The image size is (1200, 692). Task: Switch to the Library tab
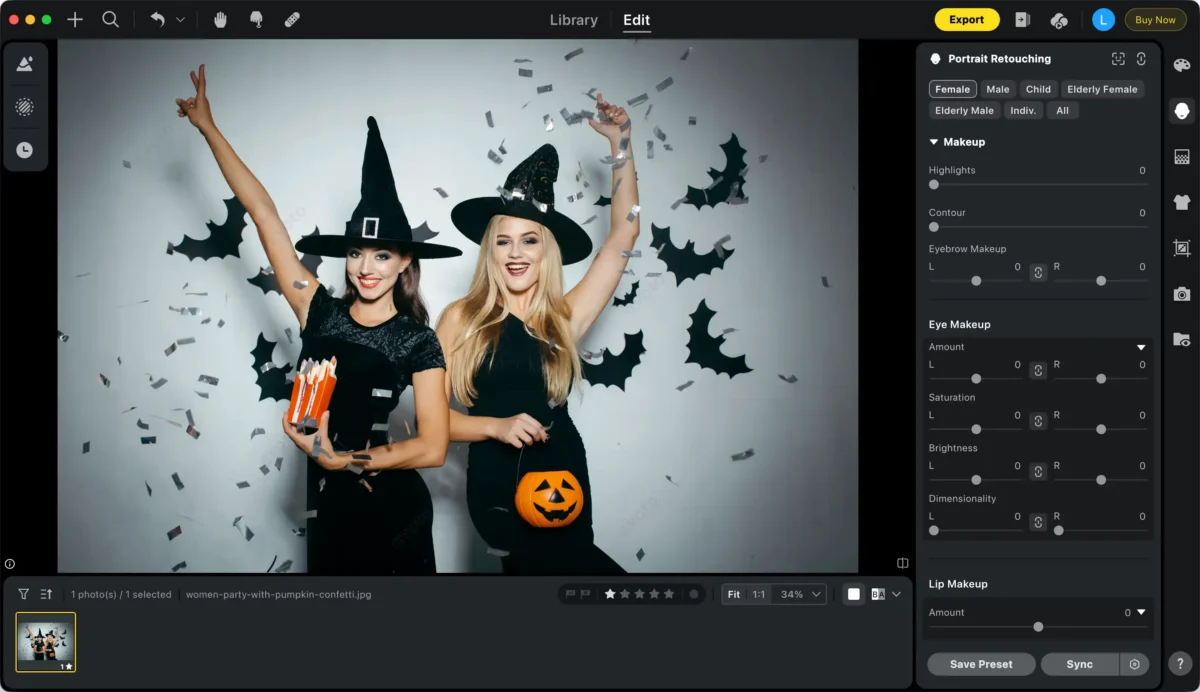pos(574,19)
